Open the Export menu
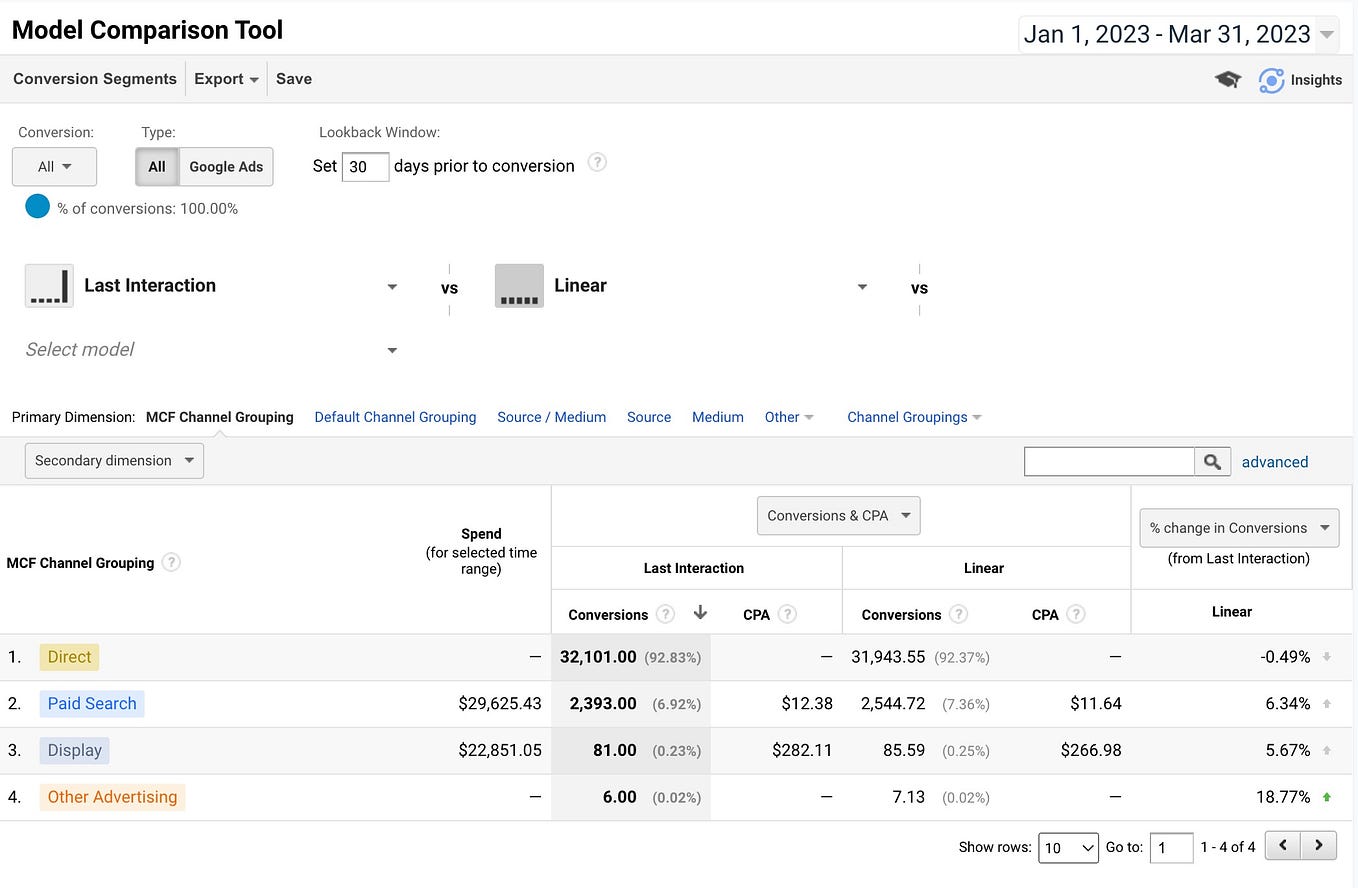 tap(225, 79)
